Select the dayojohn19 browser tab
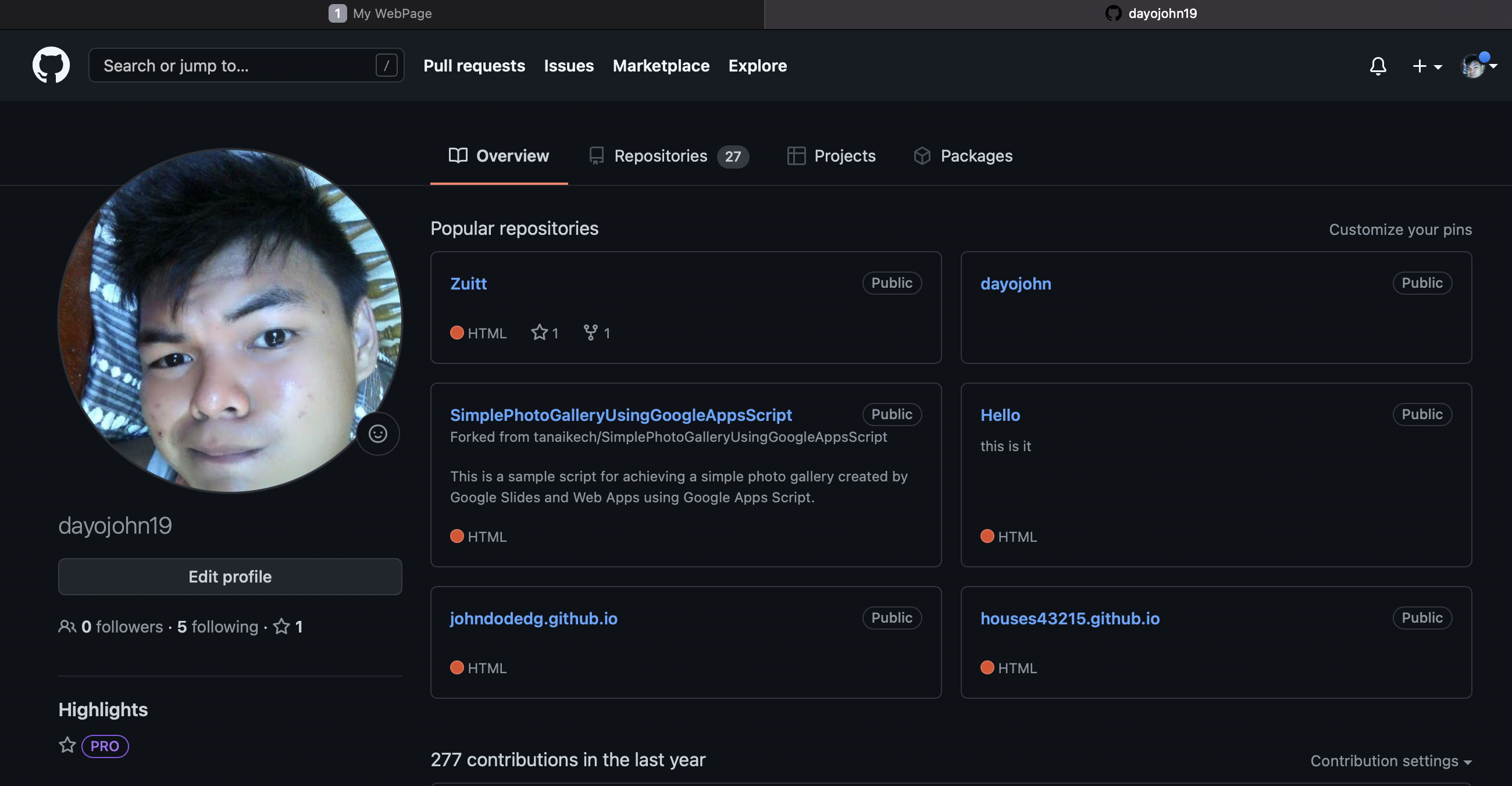Viewport: 1512px width, 786px height. click(1138, 13)
